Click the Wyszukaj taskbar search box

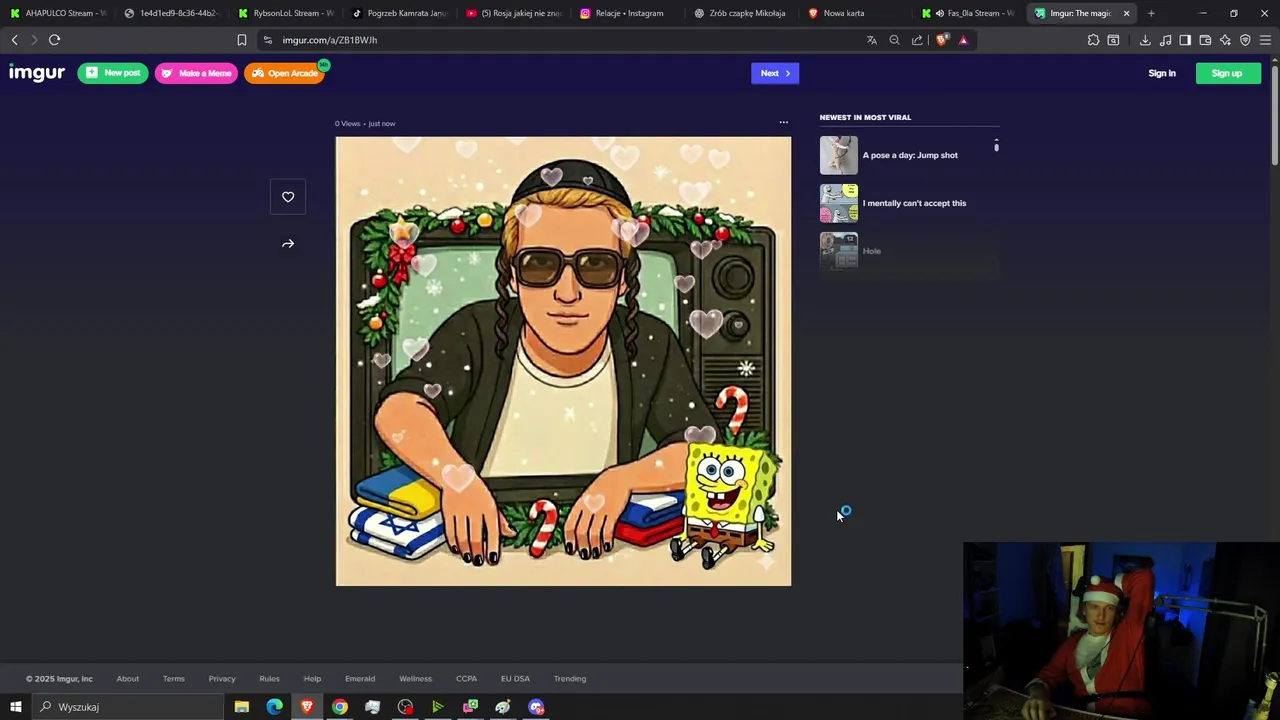(x=128, y=707)
